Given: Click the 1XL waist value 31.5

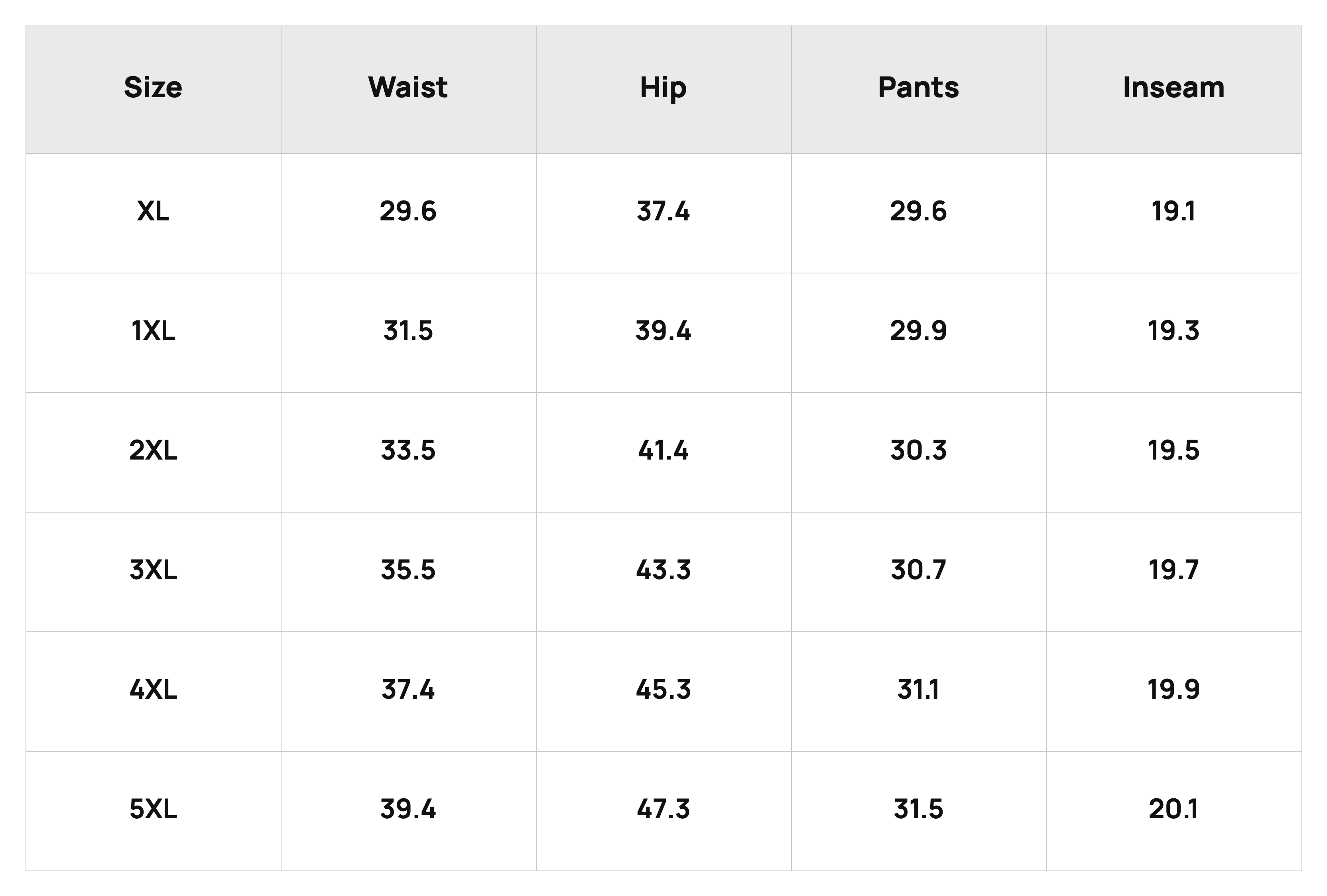Looking at the screenshot, I should (x=408, y=331).
